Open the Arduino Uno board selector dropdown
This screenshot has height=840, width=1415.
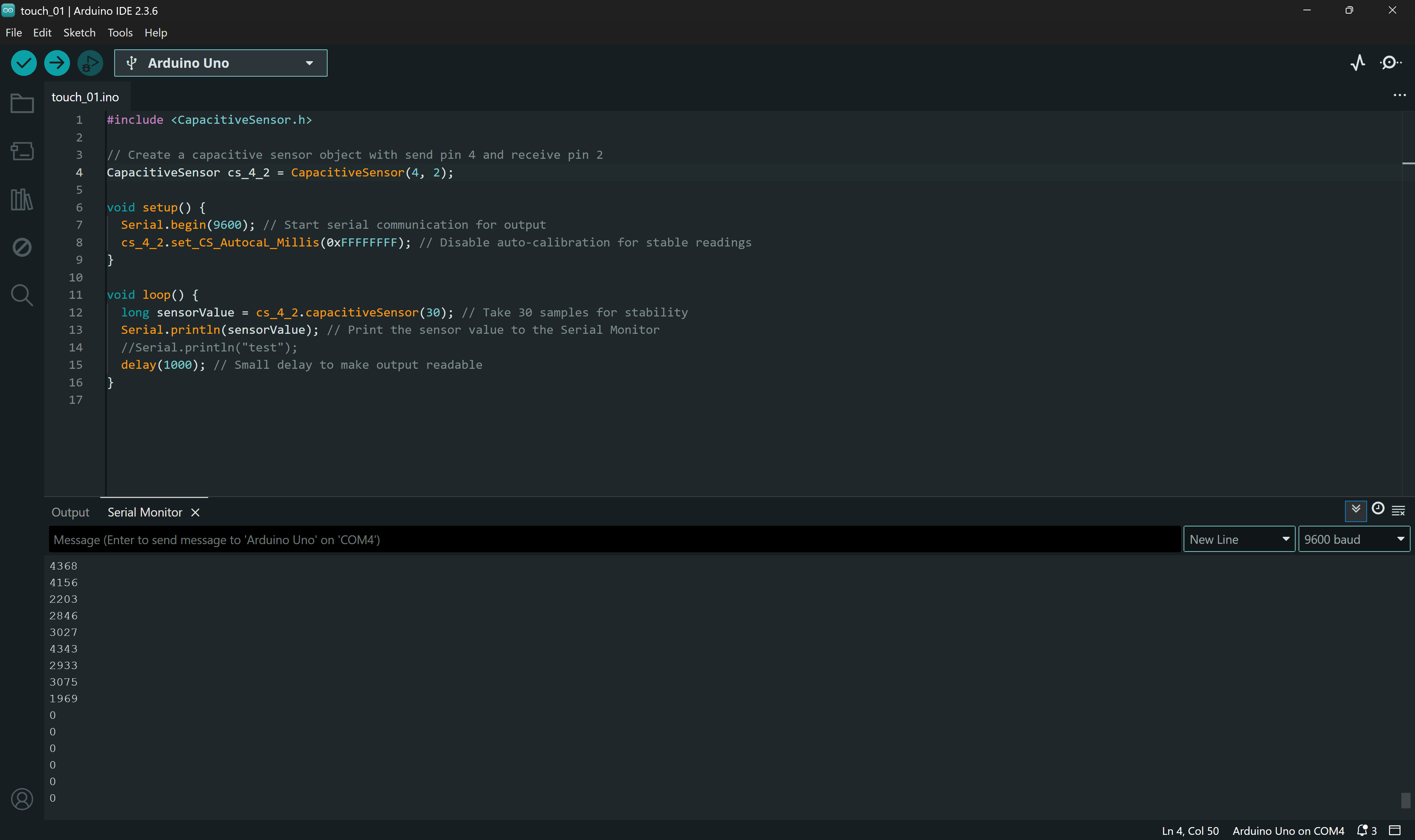221,63
